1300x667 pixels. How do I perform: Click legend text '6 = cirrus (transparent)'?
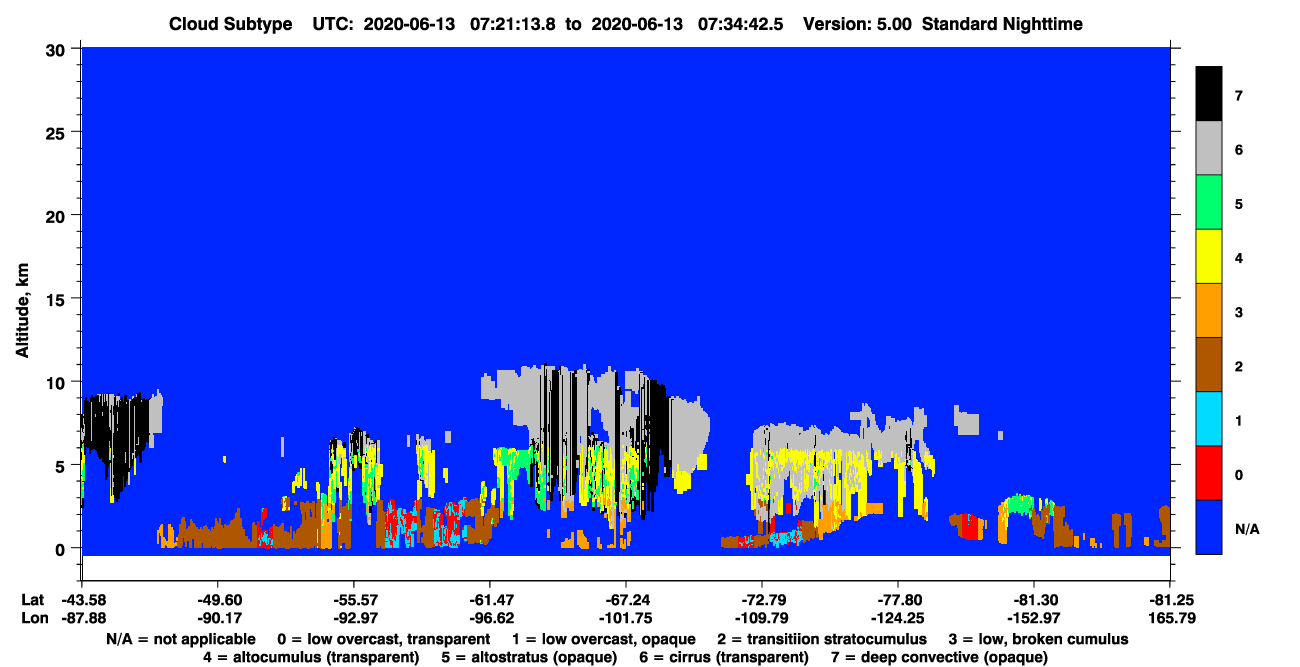coord(724,657)
